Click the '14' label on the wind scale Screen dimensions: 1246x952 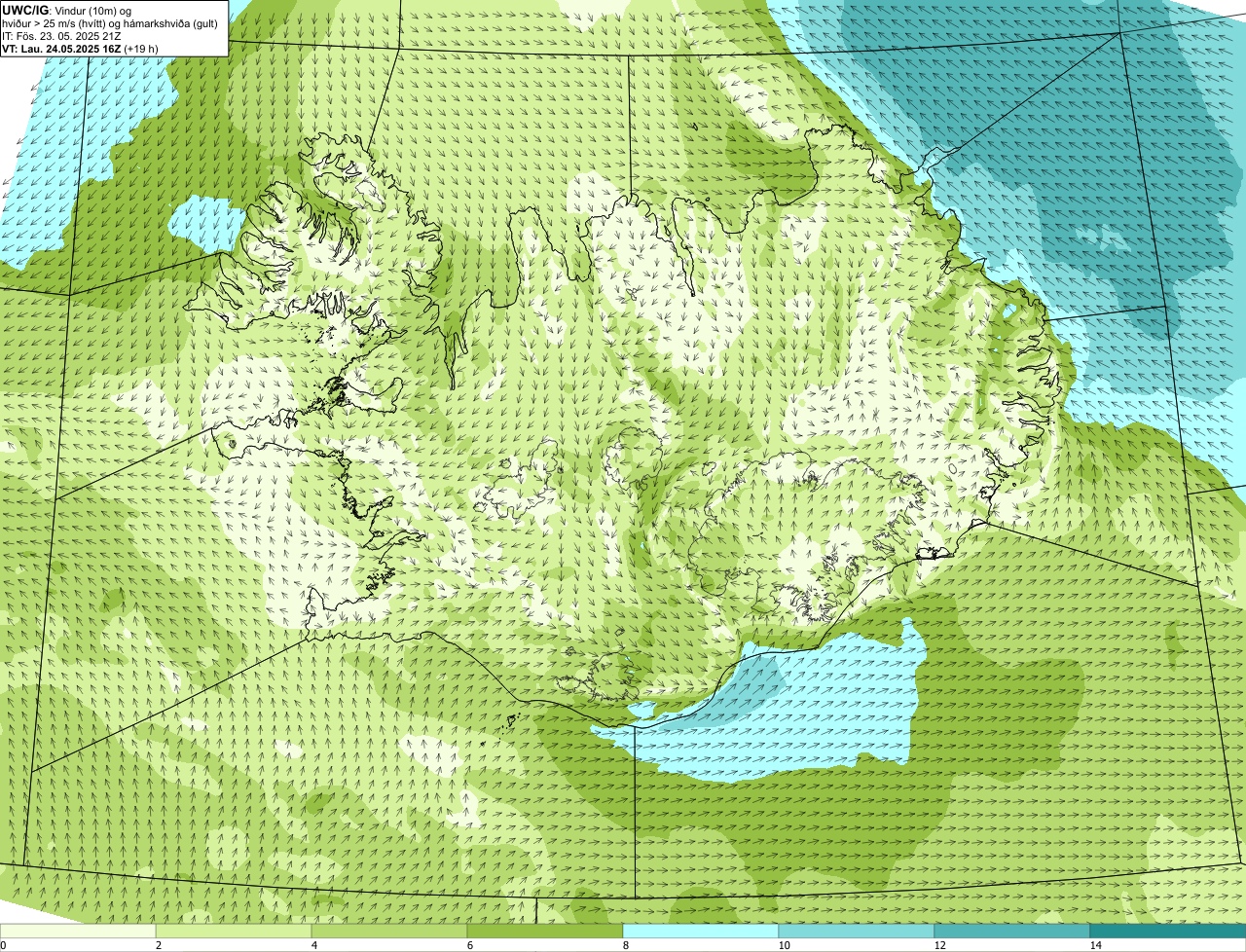tap(1095, 945)
